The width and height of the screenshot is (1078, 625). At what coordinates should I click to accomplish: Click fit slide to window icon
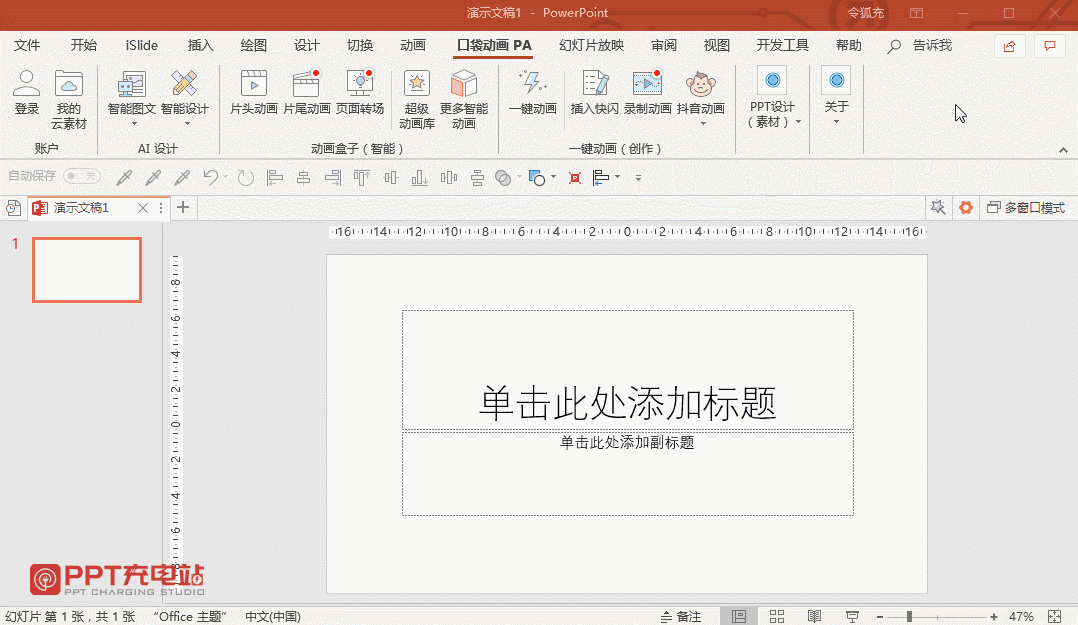click(1055, 616)
